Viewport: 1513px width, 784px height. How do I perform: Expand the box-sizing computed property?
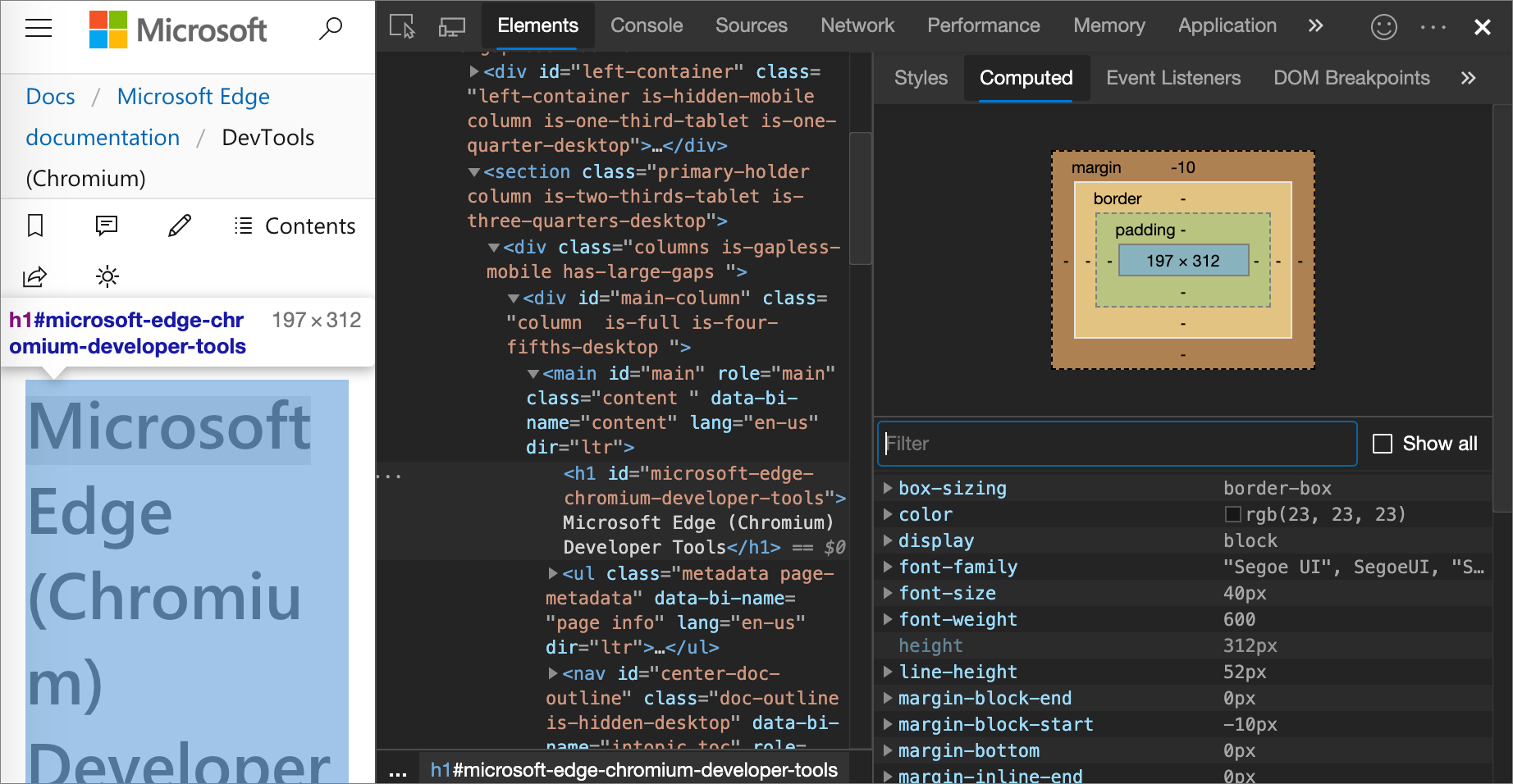point(888,488)
